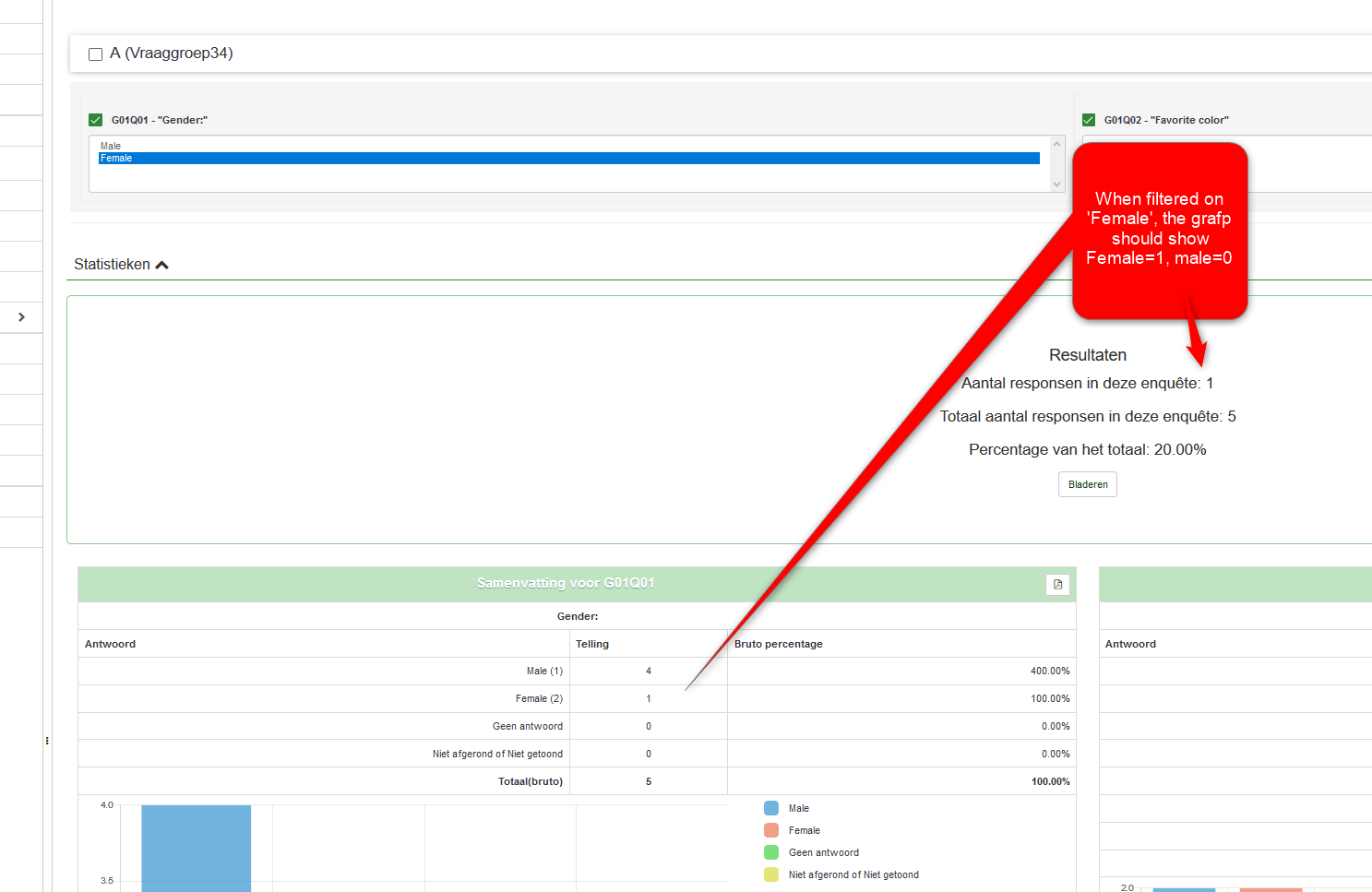This screenshot has width=1372, height=892.
Task: Export the G01Q01 summary as PDF
Action: point(1057,585)
